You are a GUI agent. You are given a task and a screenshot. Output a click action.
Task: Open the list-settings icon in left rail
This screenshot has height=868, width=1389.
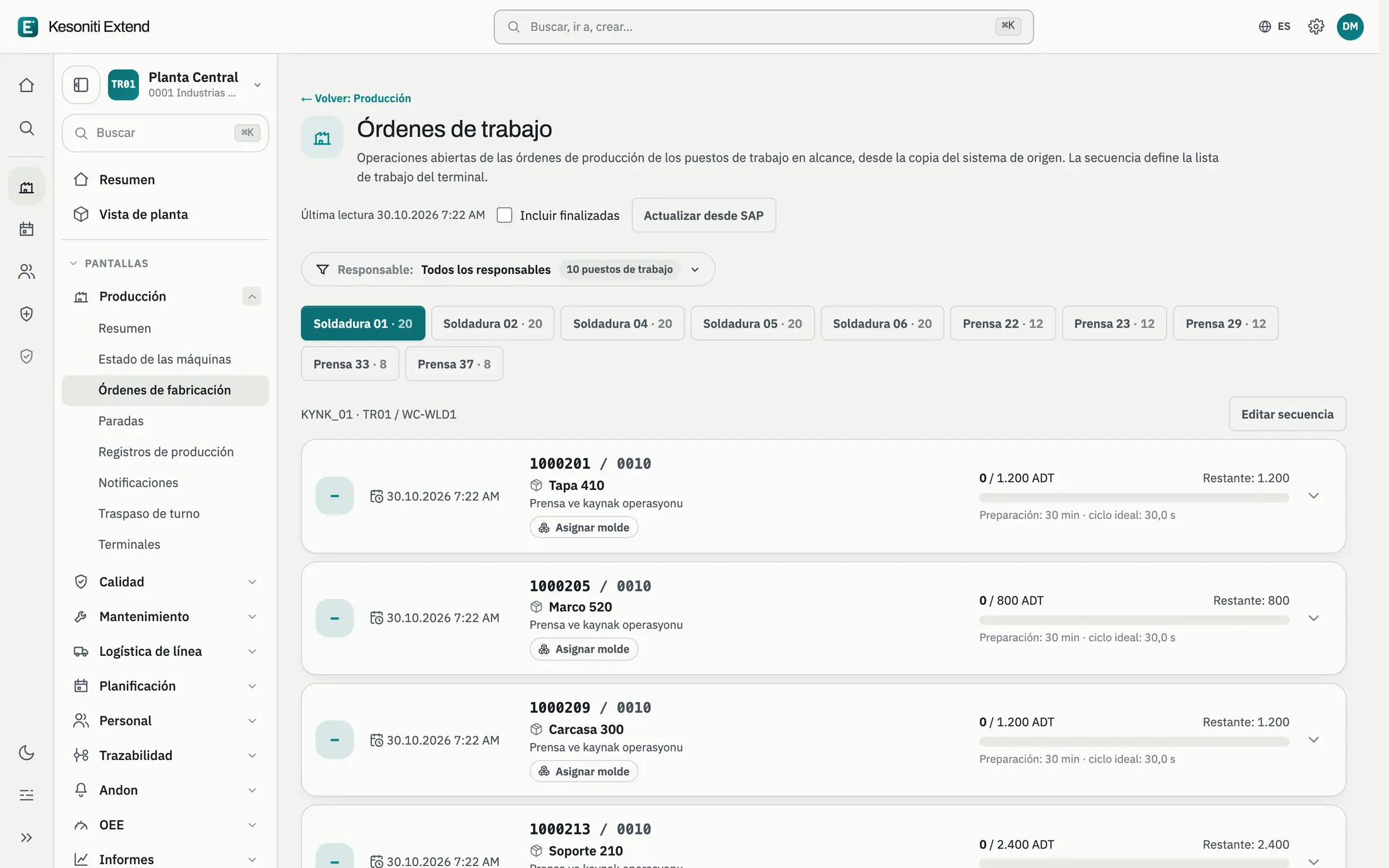(27, 795)
